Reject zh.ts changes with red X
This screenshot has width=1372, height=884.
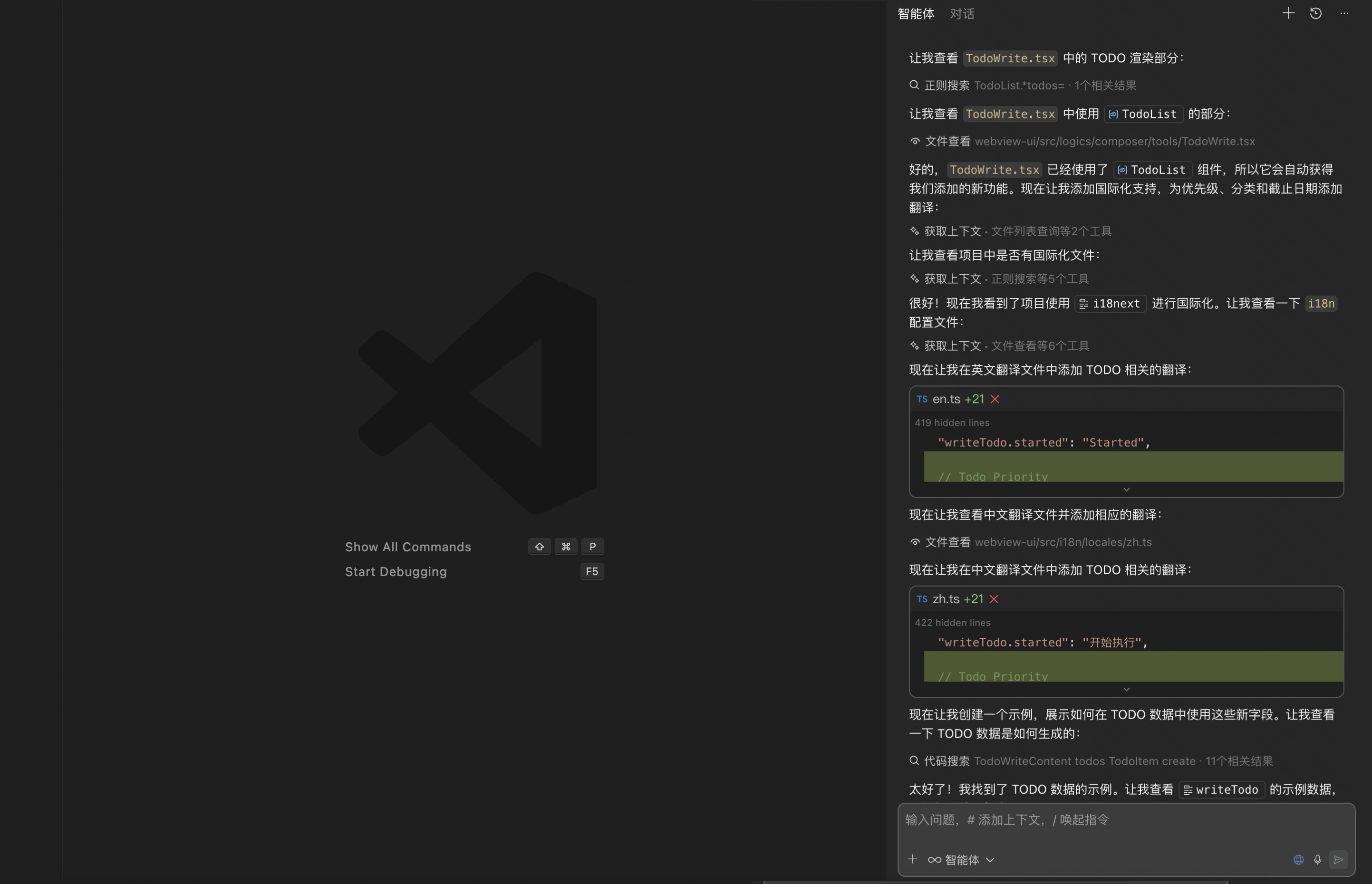[x=994, y=599]
